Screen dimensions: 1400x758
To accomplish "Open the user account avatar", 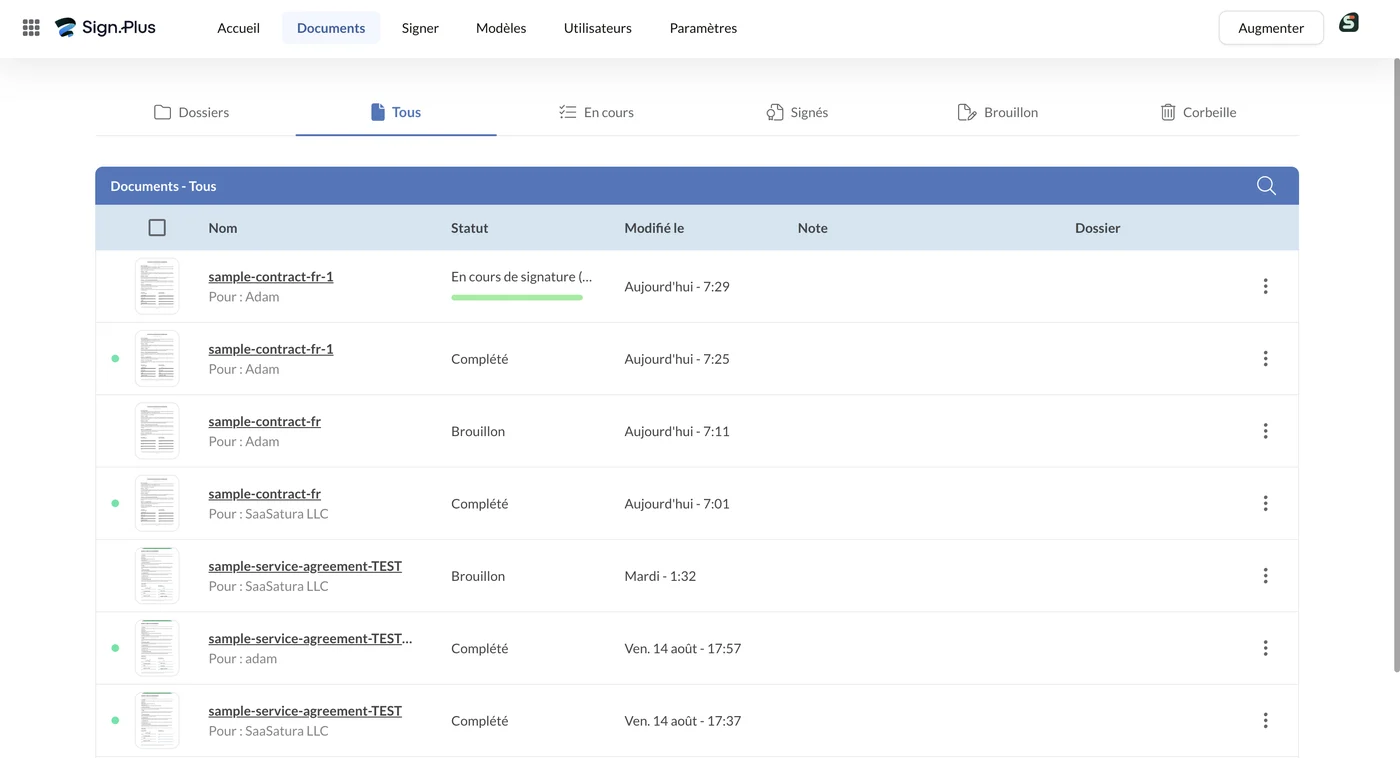I will [x=1349, y=22].
